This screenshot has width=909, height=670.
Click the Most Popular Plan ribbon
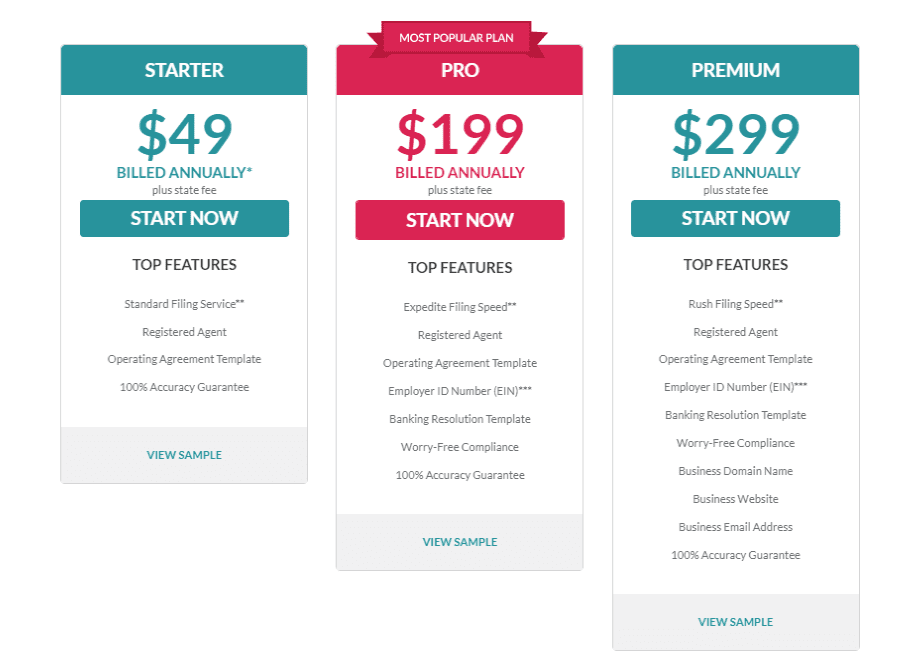pyautogui.click(x=459, y=38)
